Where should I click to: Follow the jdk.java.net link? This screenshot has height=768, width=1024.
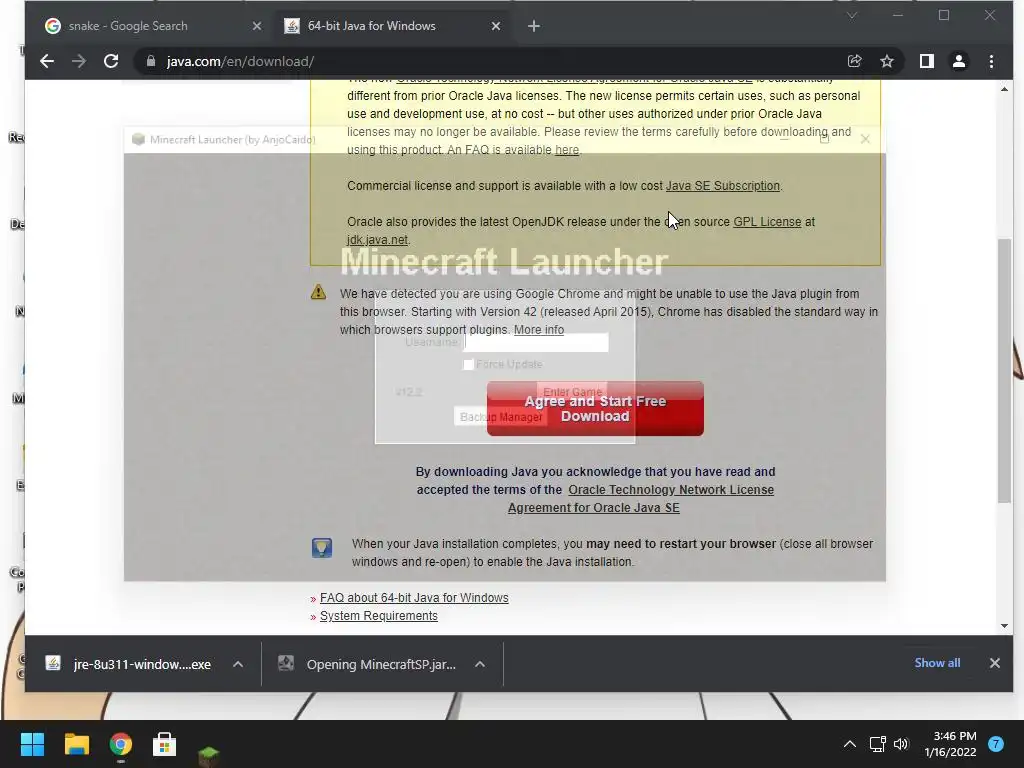pos(377,240)
